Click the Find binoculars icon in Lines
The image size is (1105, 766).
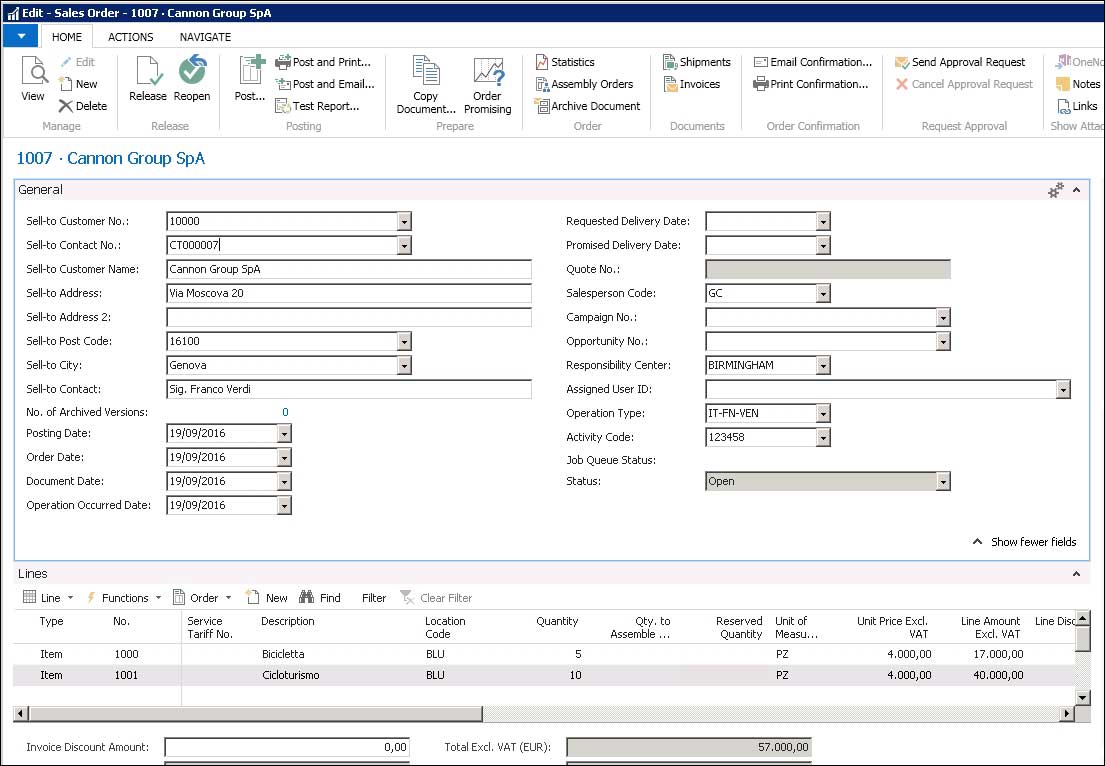pos(307,598)
